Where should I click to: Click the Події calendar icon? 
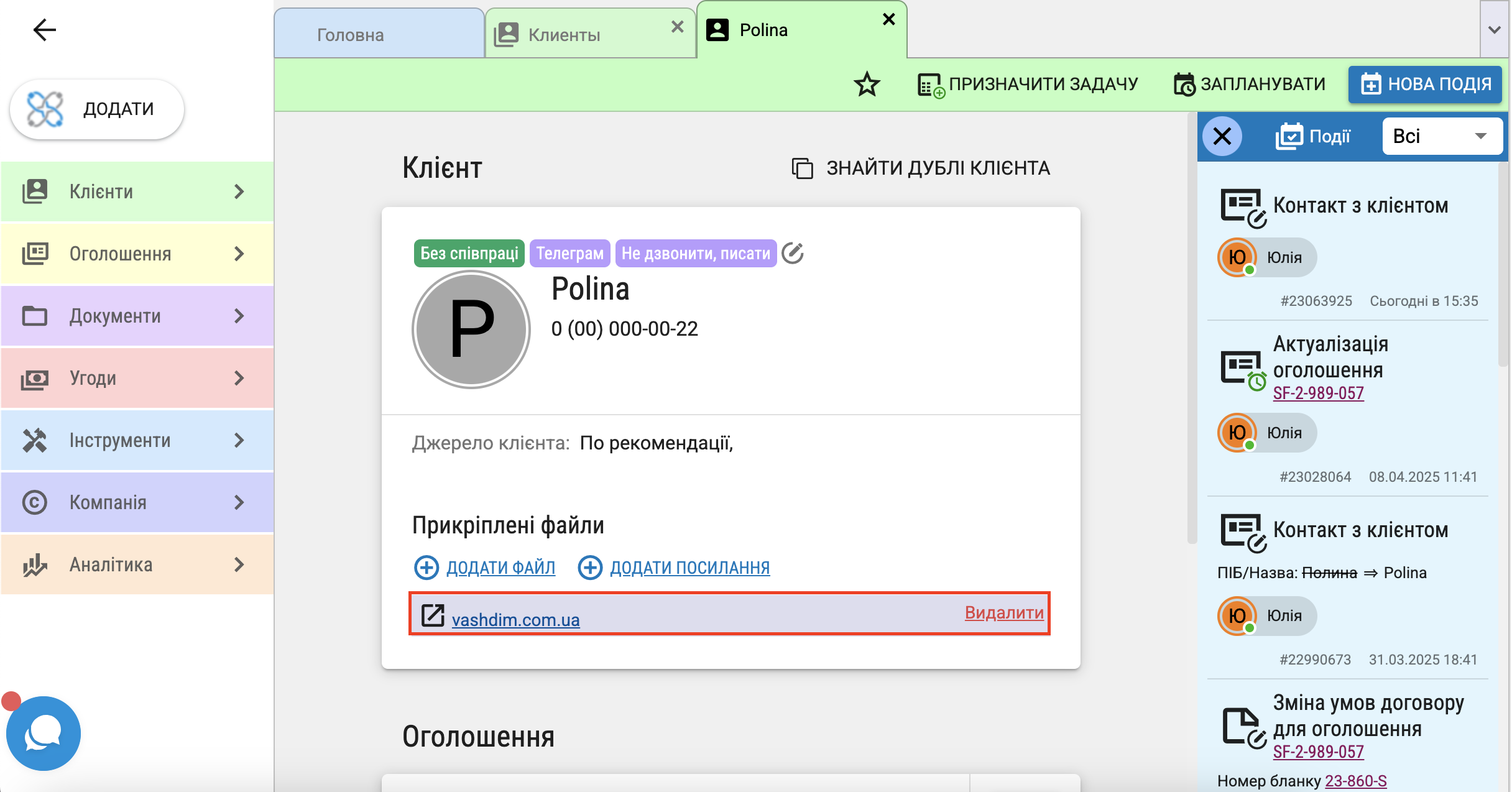coord(1289,136)
